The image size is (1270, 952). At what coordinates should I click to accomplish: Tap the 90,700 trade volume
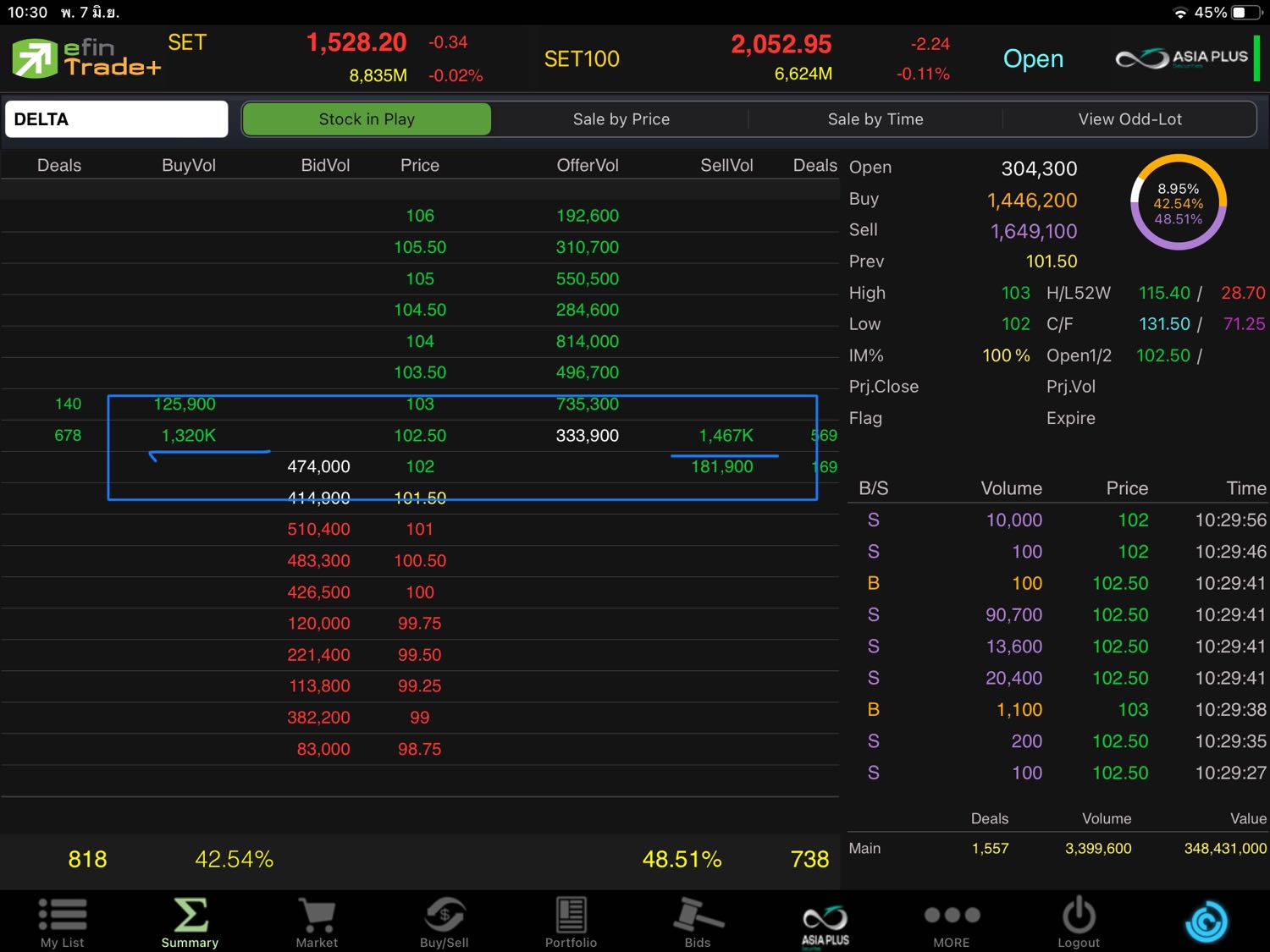(x=1013, y=614)
